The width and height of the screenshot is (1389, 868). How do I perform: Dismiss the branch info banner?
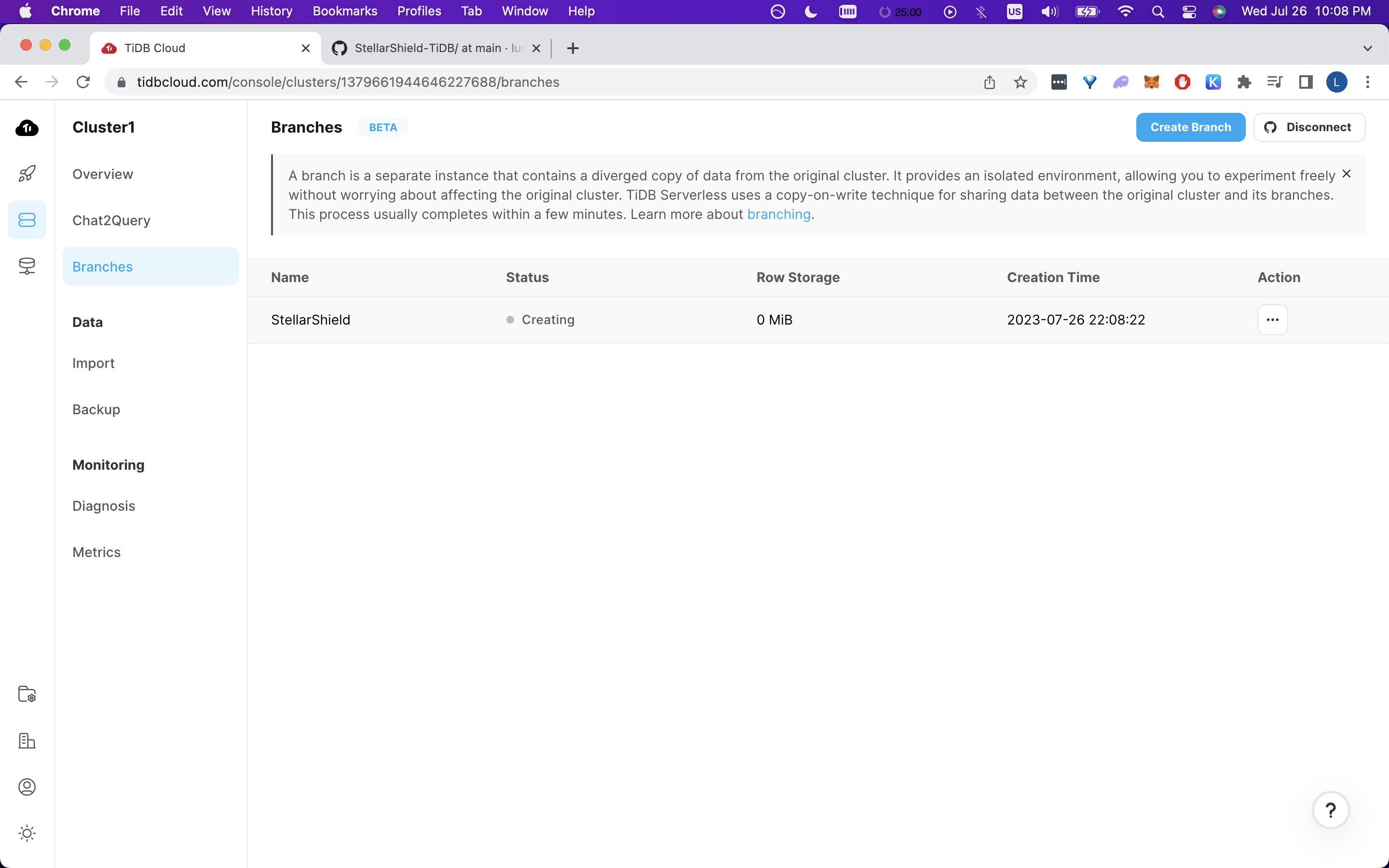pyautogui.click(x=1346, y=174)
